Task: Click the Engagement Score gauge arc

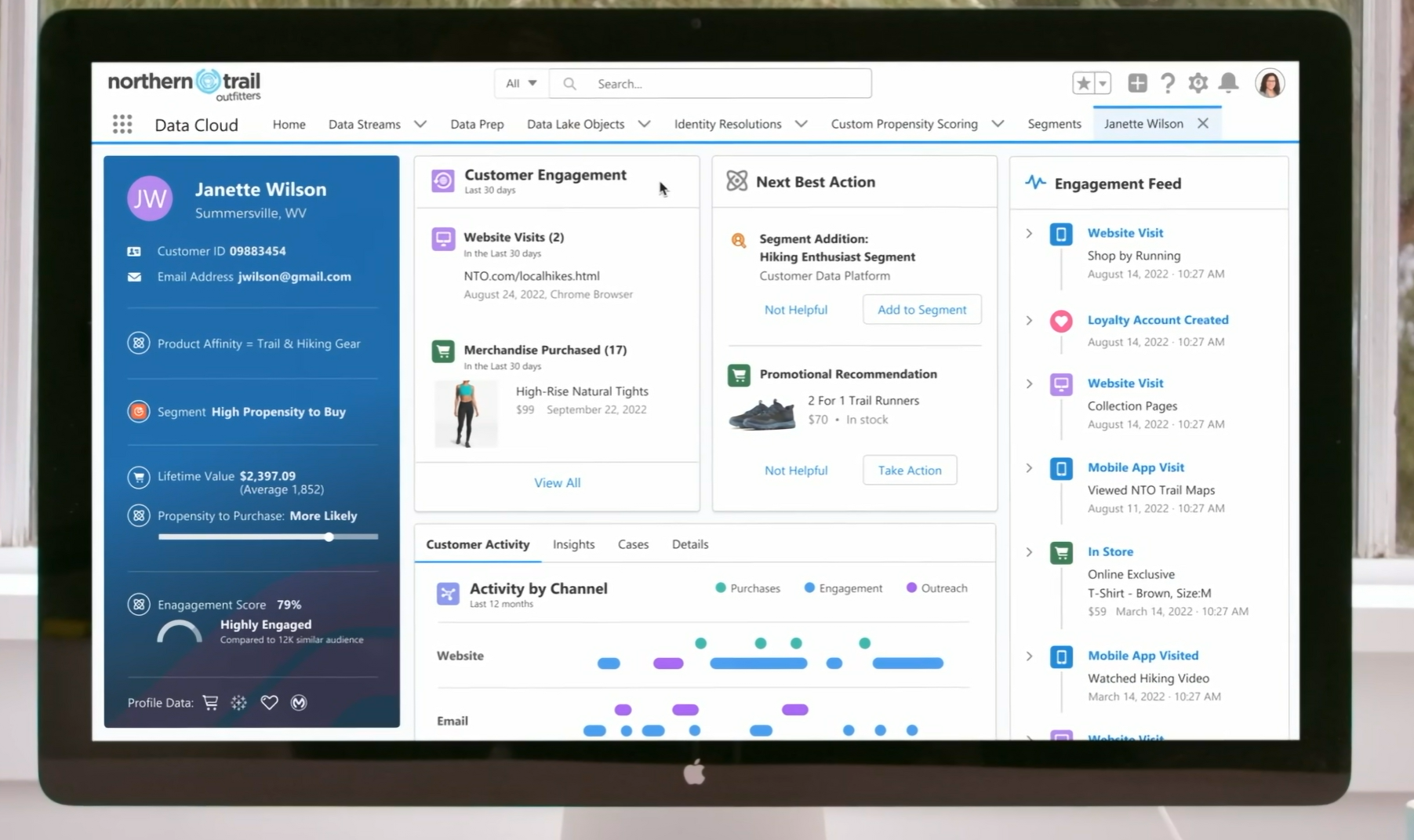Action: pyautogui.click(x=180, y=631)
